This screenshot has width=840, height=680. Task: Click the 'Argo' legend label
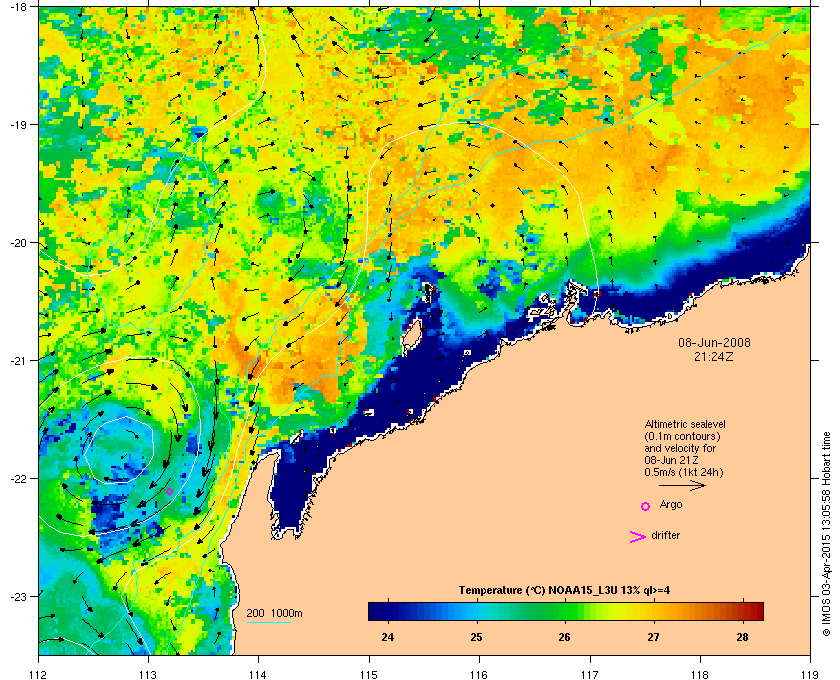click(x=671, y=505)
